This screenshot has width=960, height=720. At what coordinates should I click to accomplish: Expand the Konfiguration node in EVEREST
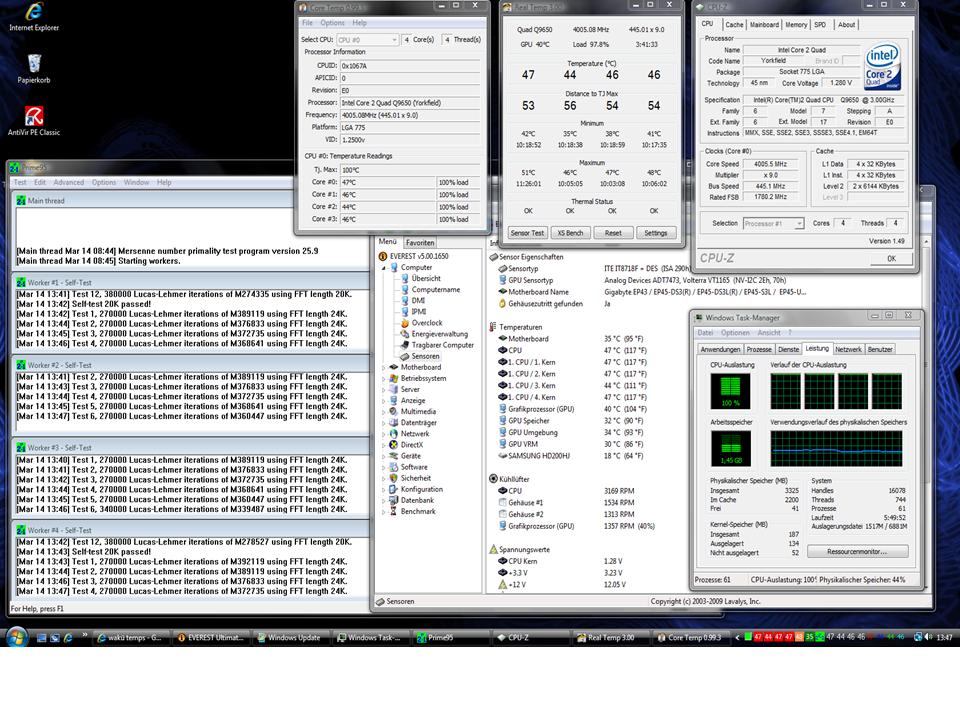coord(384,489)
